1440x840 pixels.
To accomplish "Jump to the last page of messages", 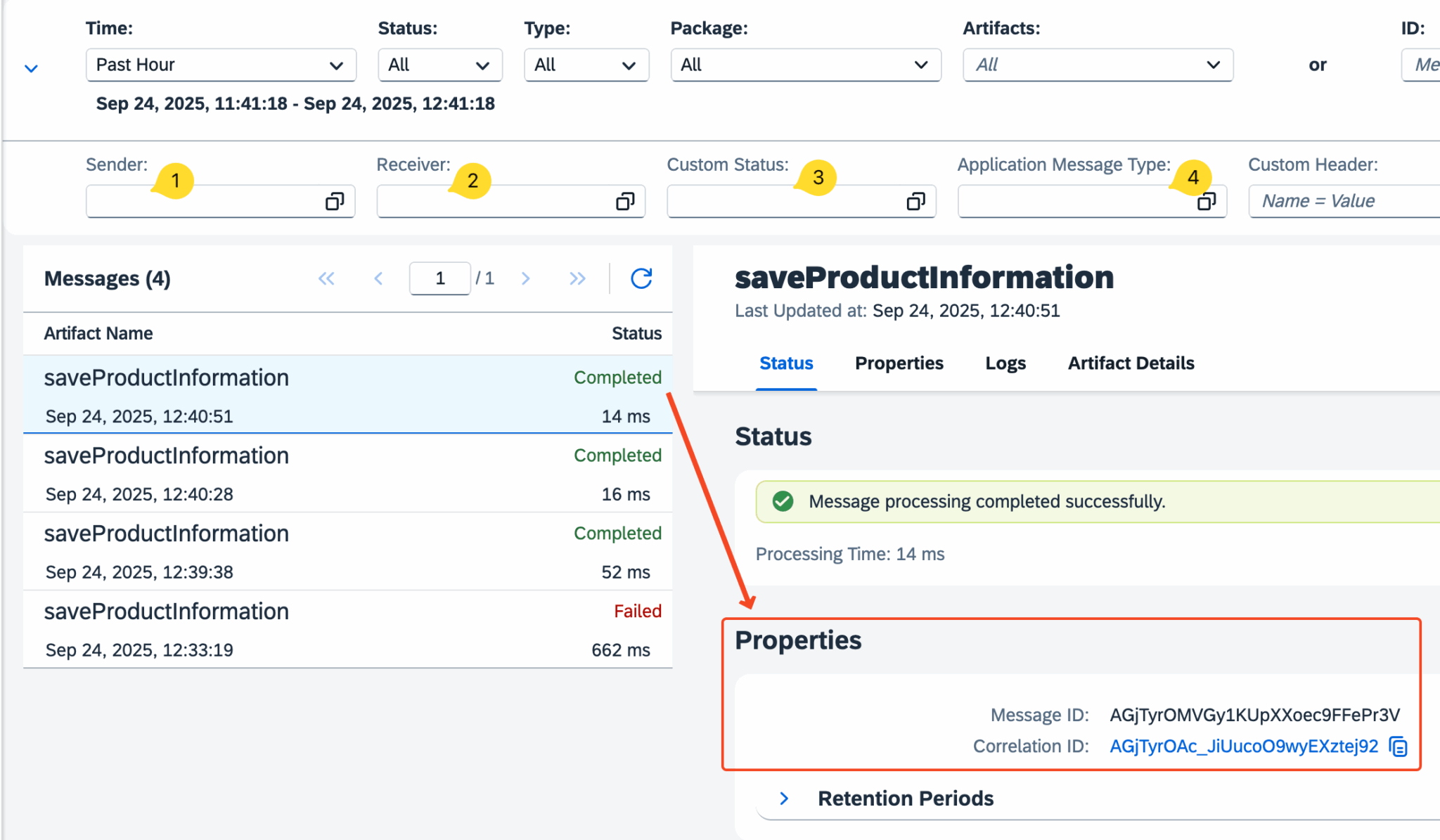I will tap(577, 278).
